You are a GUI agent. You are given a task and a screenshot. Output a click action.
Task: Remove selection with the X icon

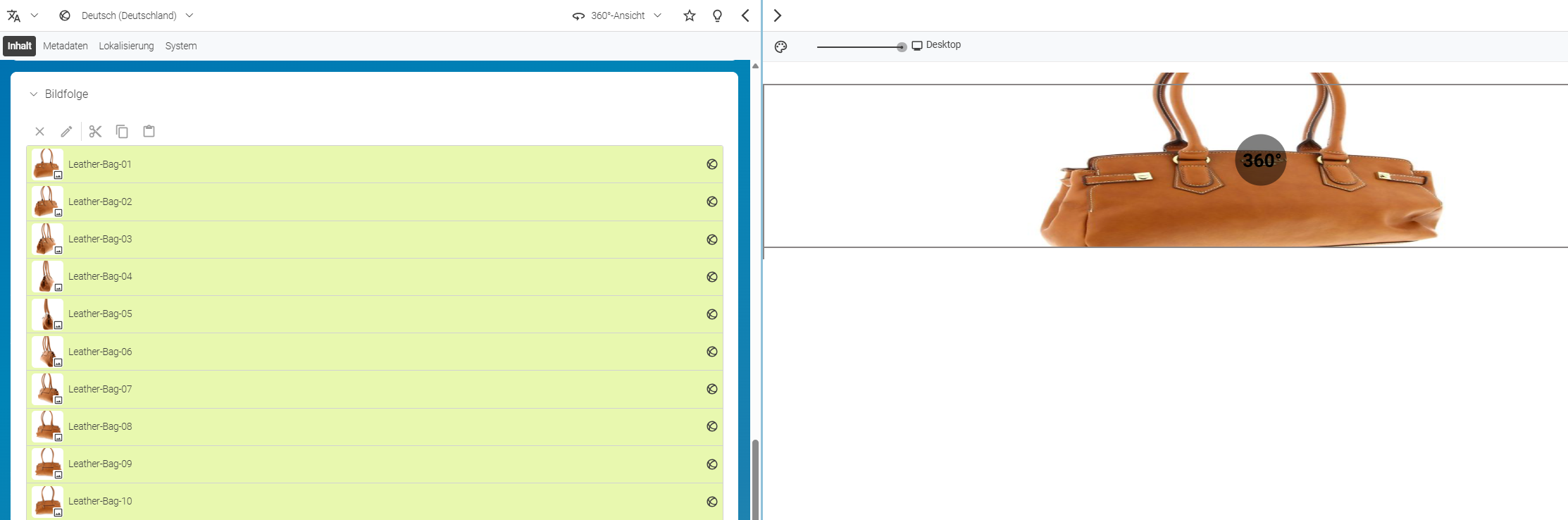point(39,132)
